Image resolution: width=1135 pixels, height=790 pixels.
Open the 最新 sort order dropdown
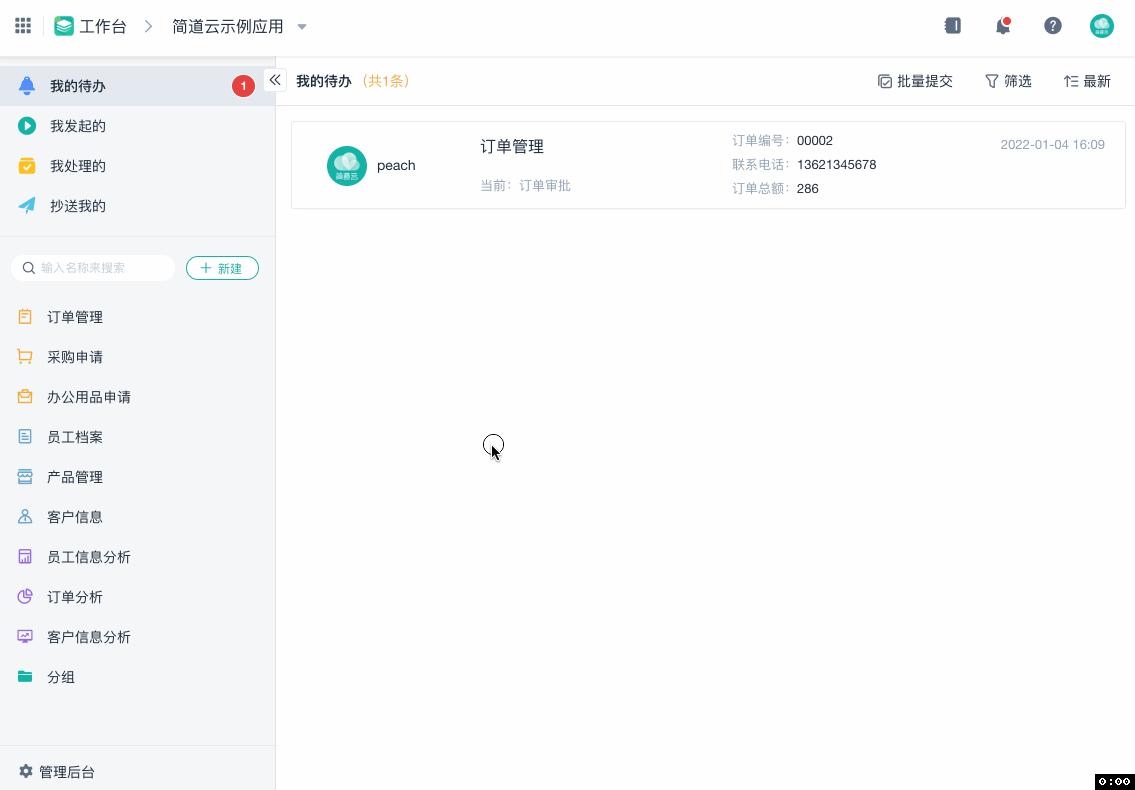tap(1087, 81)
